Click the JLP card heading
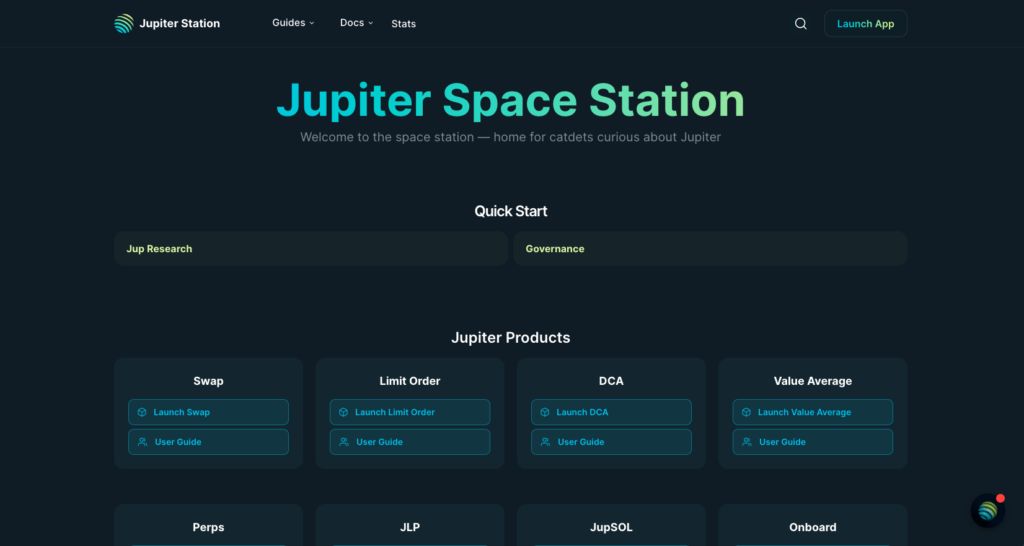The height and width of the screenshot is (546, 1024). point(409,527)
